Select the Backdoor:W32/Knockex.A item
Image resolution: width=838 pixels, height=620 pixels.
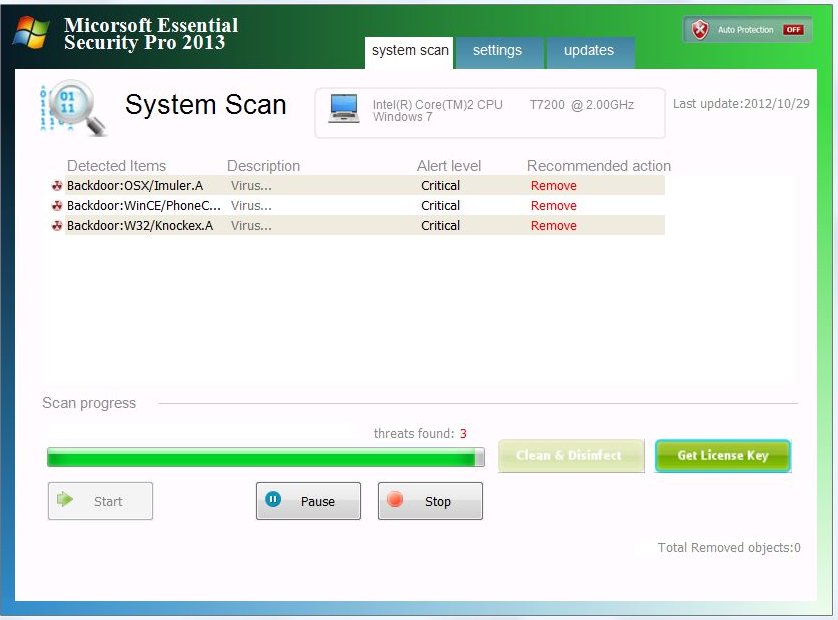coord(139,226)
